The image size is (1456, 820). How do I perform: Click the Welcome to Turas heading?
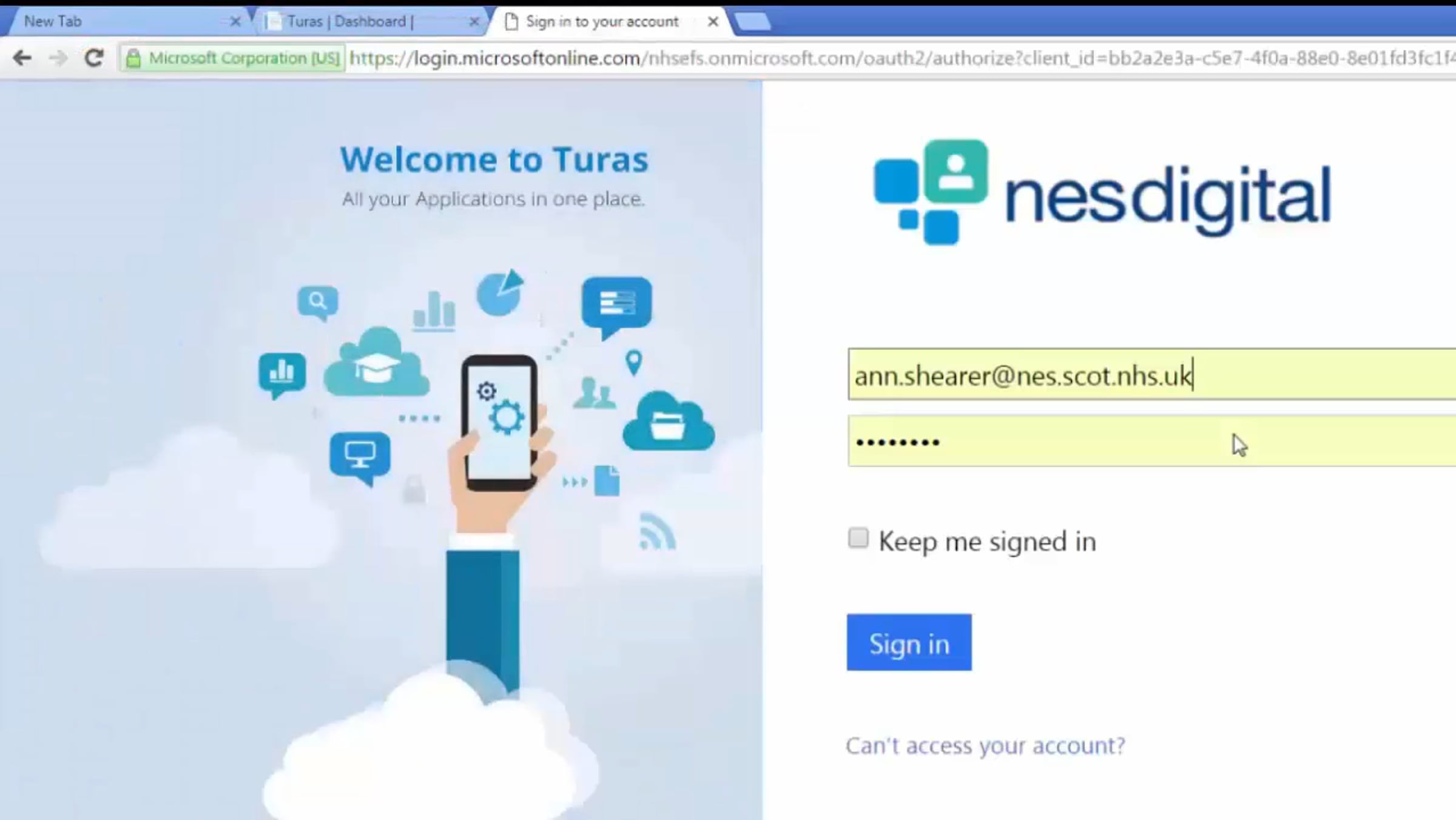point(494,160)
